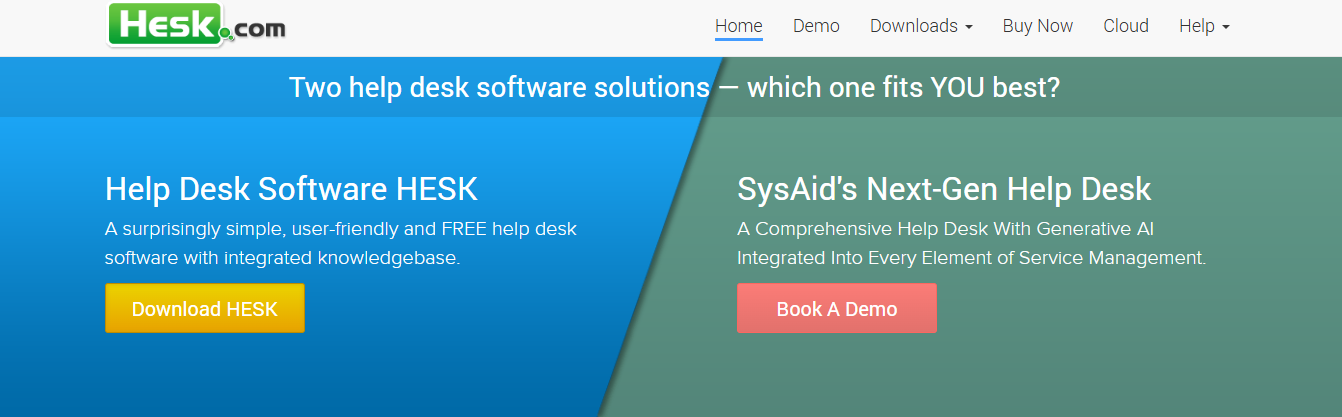Open the Buy Now page

[x=1037, y=26]
